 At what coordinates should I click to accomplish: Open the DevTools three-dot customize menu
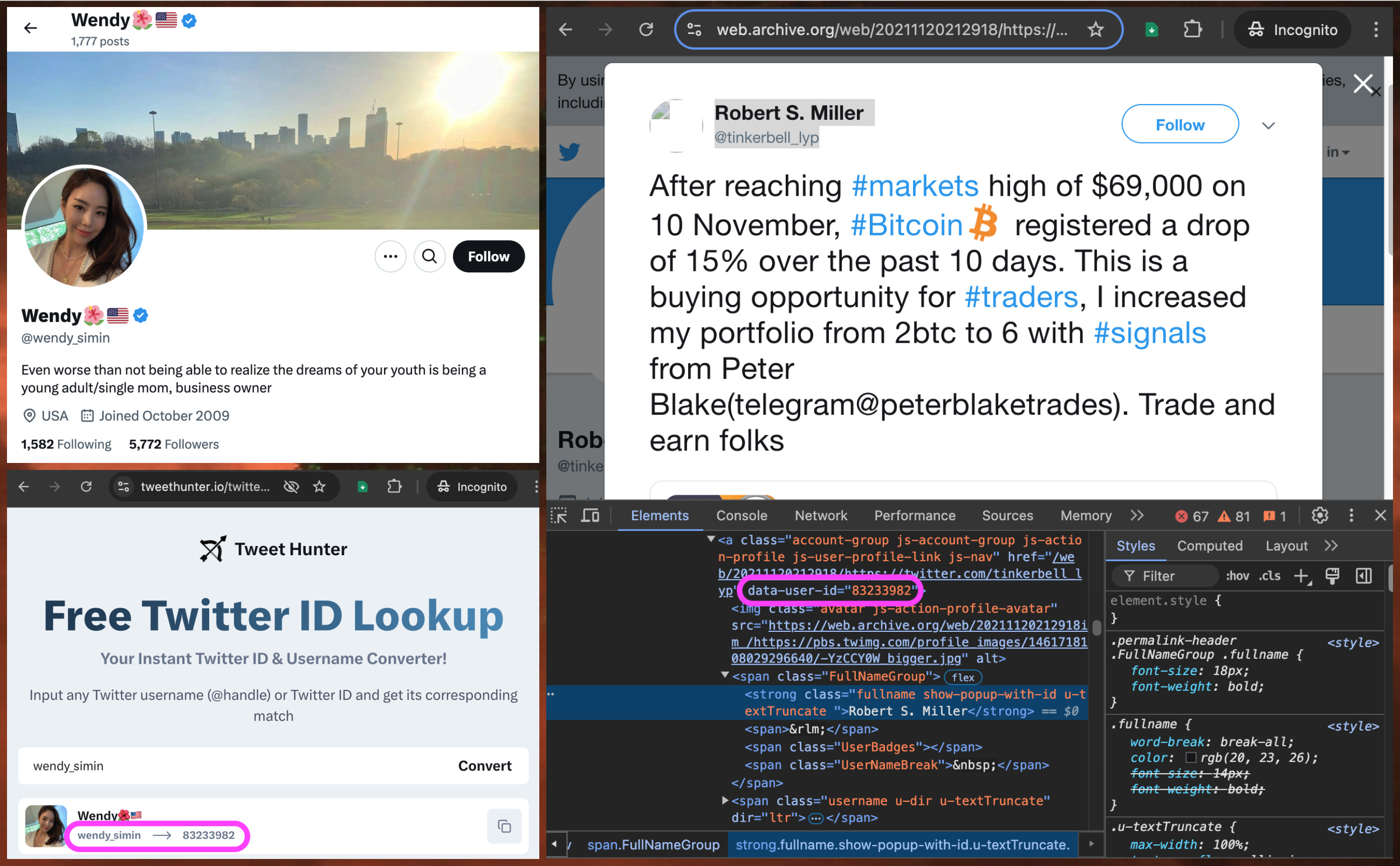1351,515
